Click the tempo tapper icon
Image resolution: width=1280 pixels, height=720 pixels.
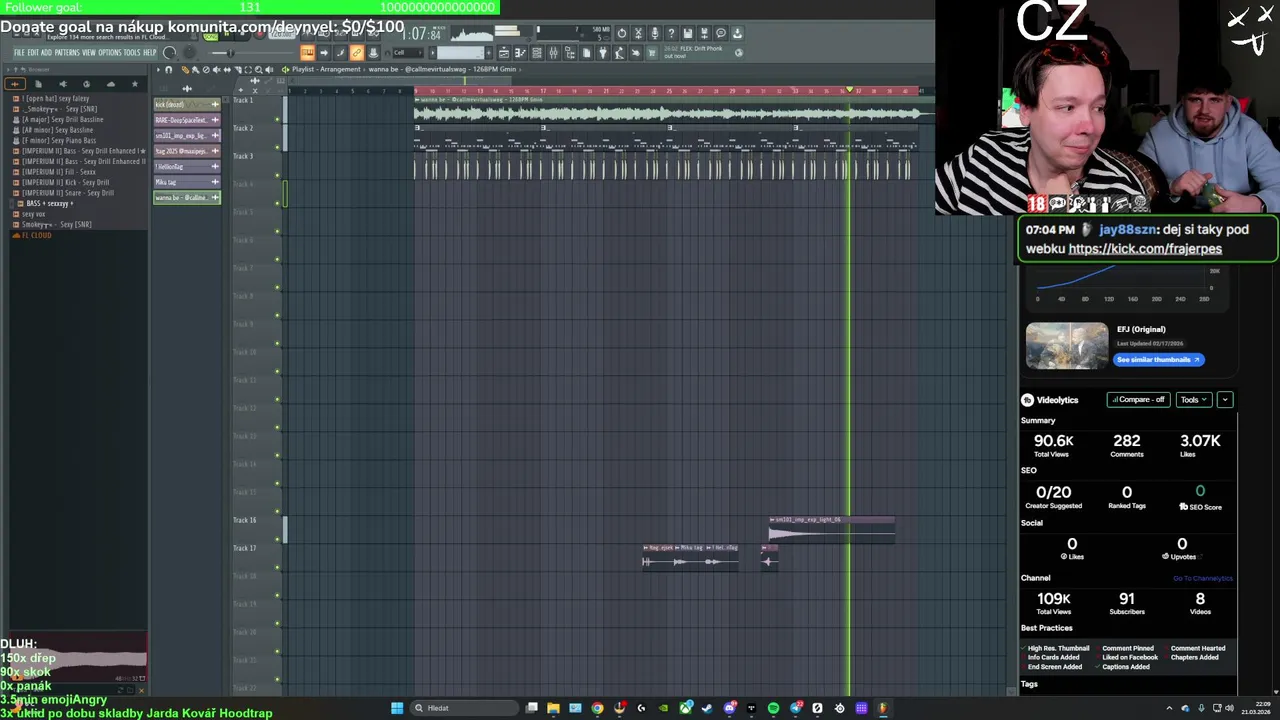pos(619,53)
